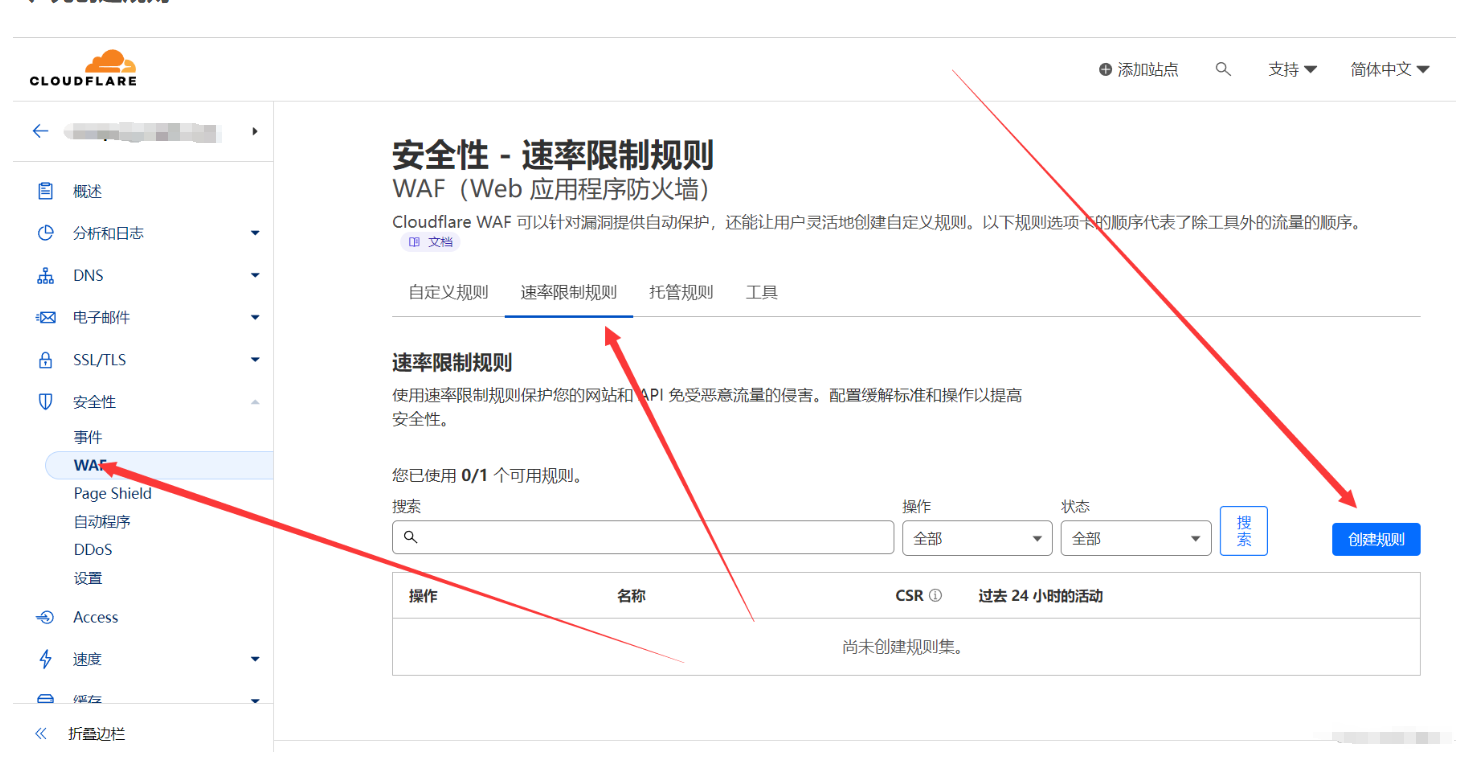Image resolution: width=1471 pixels, height=770 pixels.
Task: Select the 速率限制规则 tab
Action: 569,292
